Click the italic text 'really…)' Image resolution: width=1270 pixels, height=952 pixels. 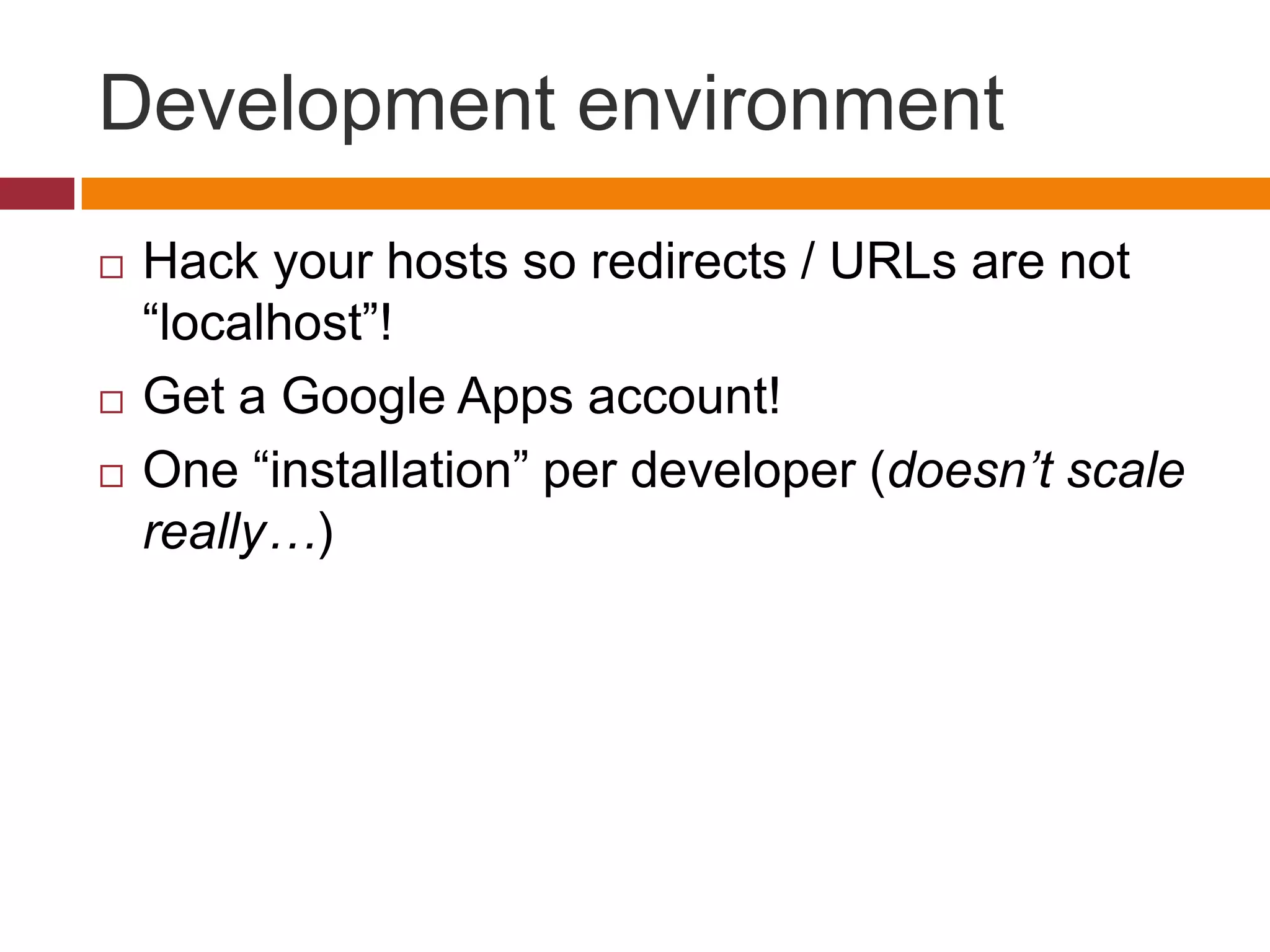[238, 533]
